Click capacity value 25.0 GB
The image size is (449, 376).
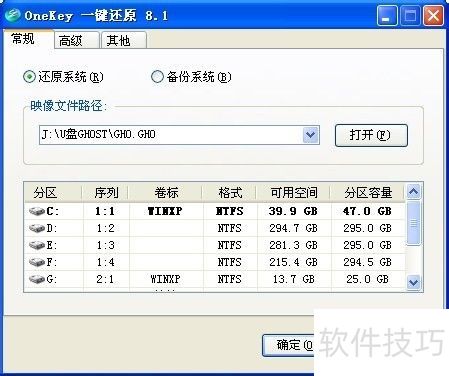pyautogui.click(x=367, y=279)
